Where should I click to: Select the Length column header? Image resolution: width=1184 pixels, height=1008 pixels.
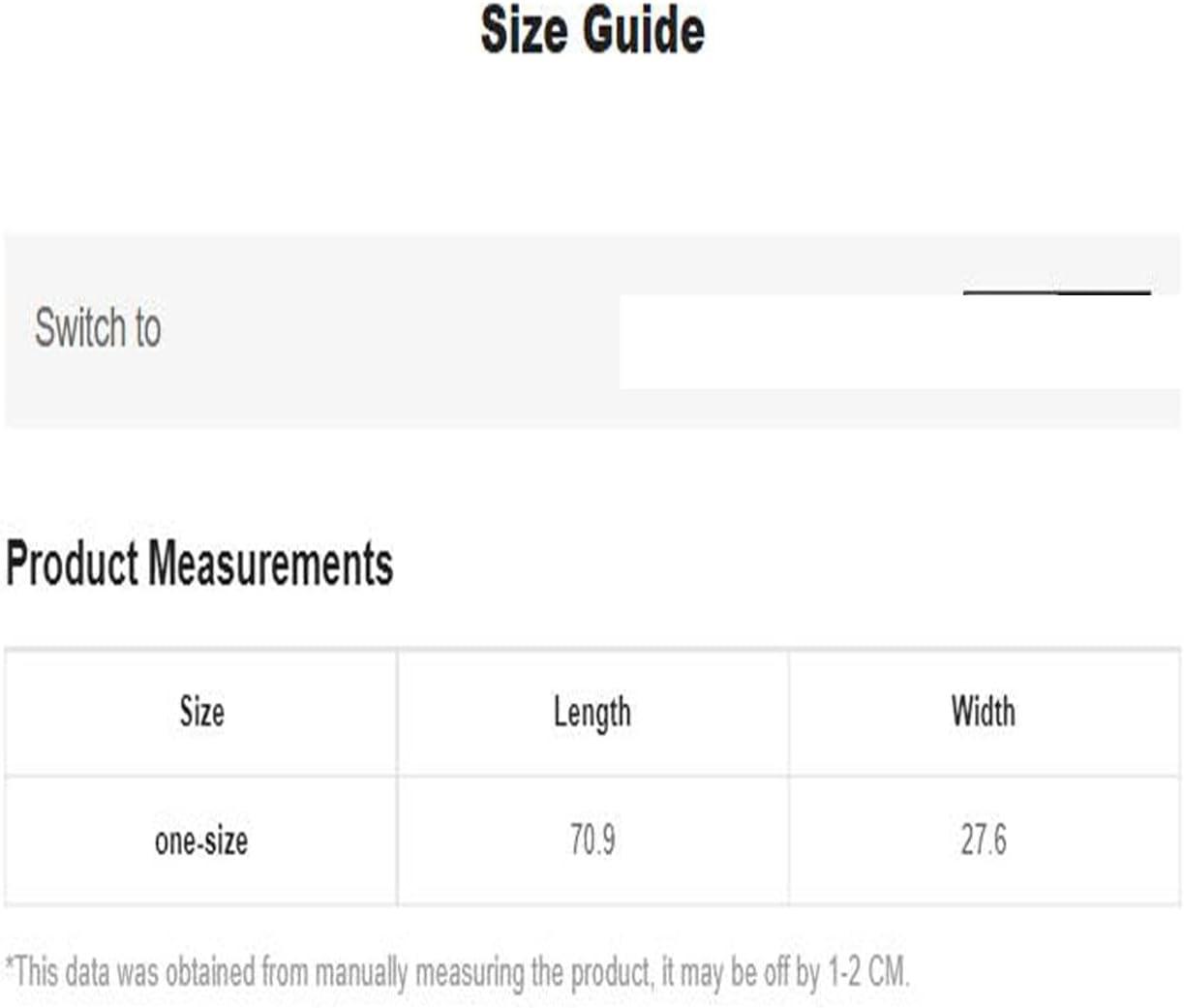pyautogui.click(x=592, y=714)
